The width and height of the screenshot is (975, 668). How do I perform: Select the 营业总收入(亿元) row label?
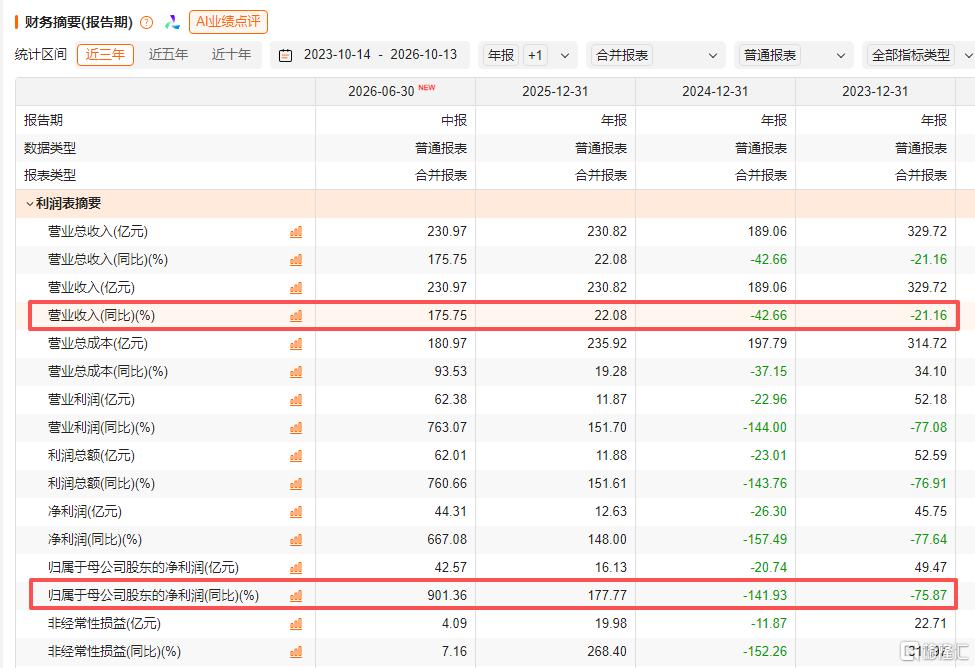(x=98, y=231)
